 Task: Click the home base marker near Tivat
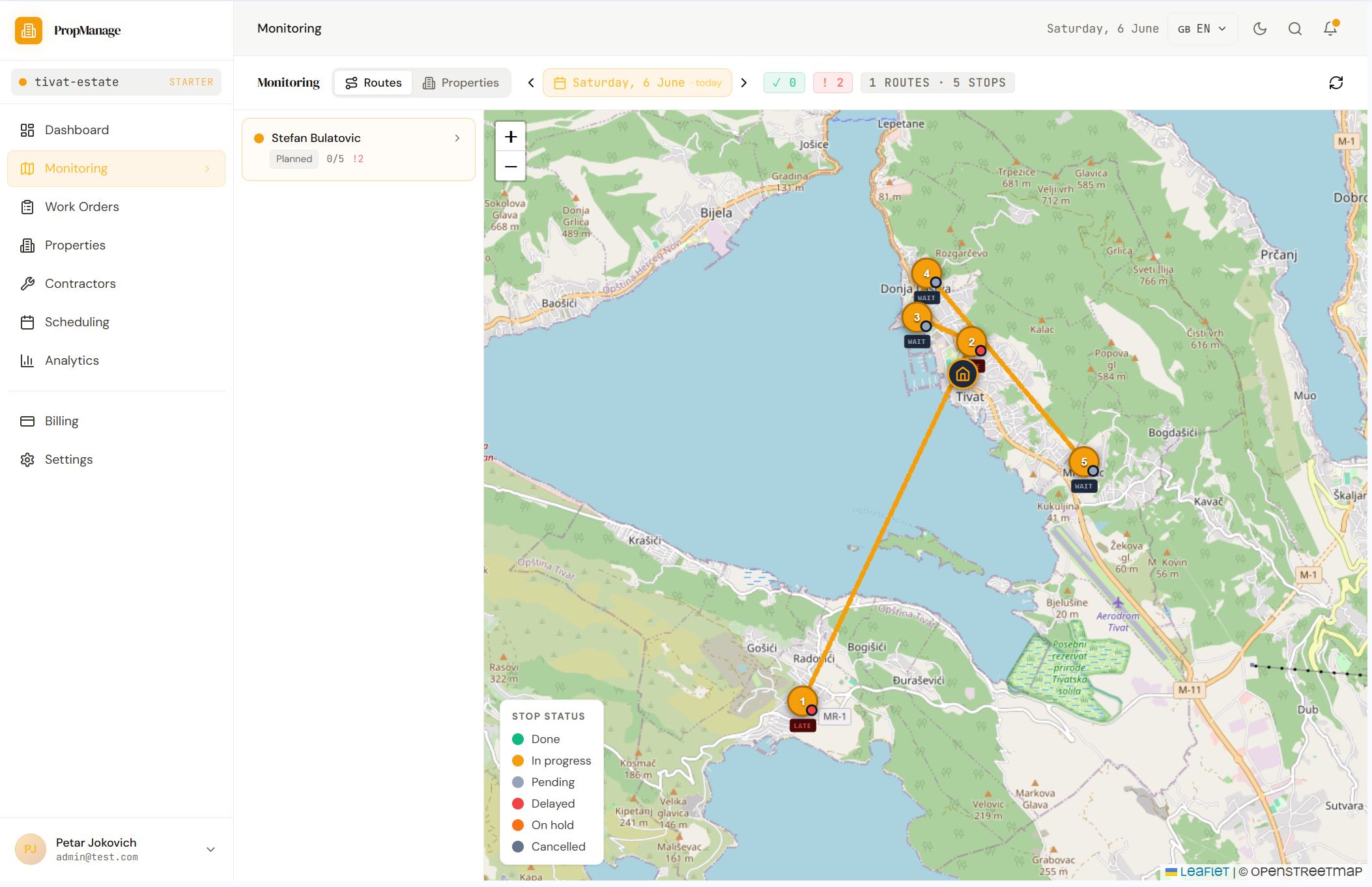(x=963, y=374)
